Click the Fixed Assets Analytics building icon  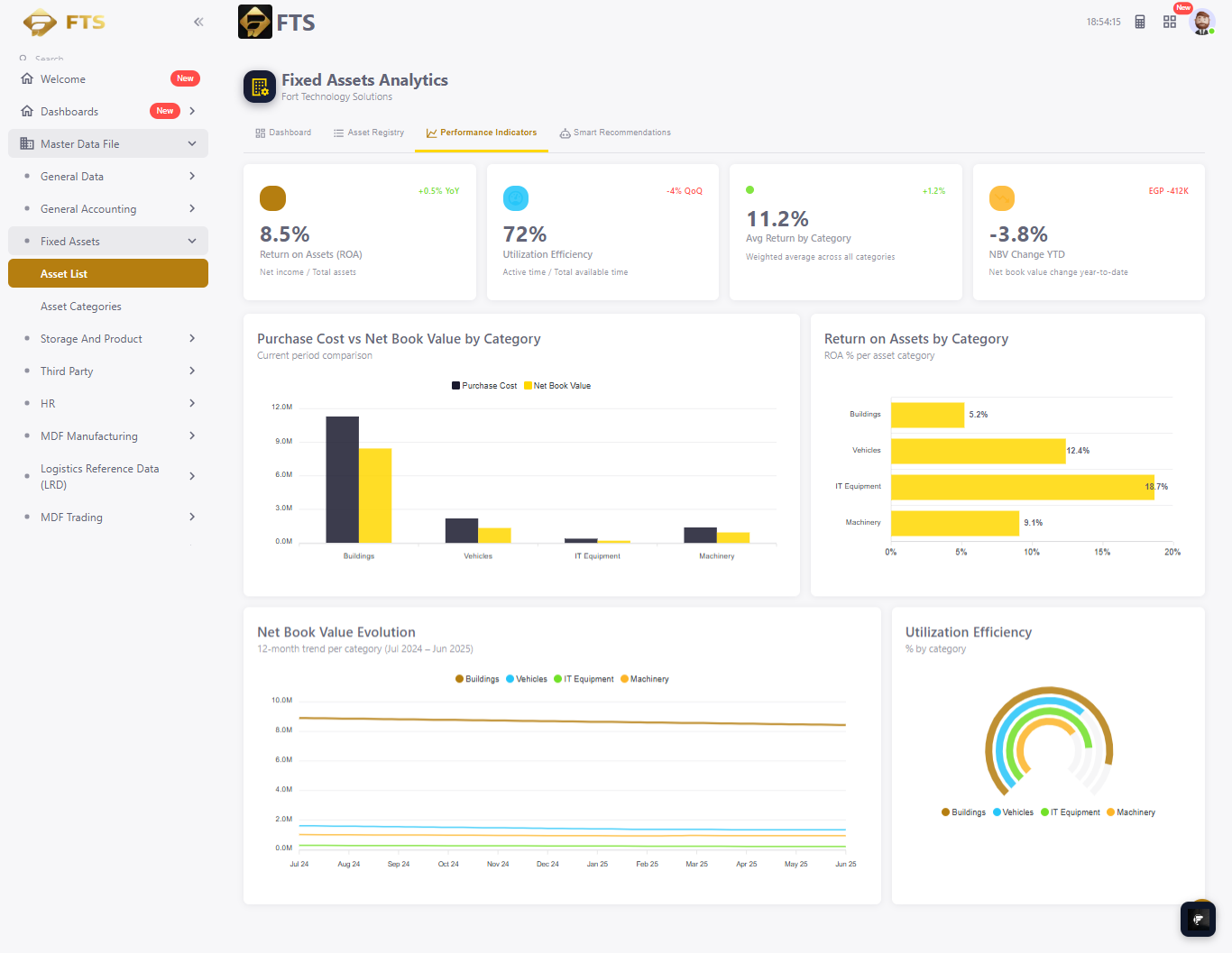click(260, 87)
